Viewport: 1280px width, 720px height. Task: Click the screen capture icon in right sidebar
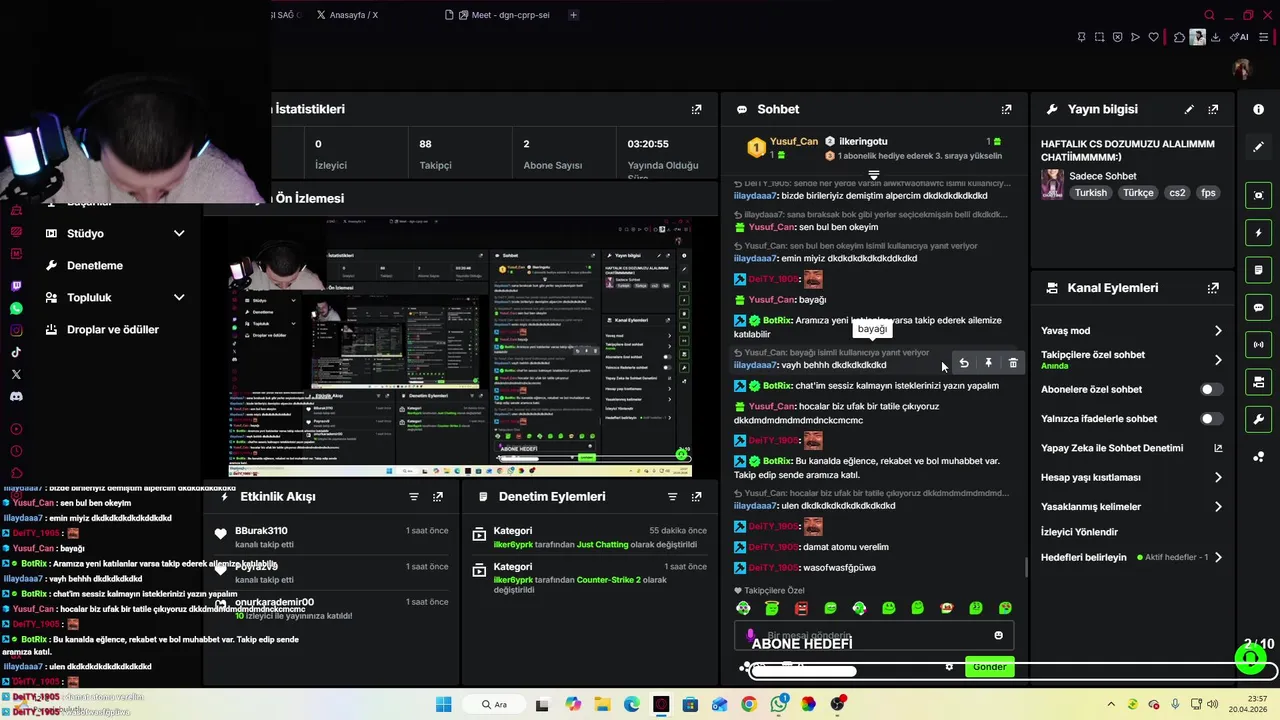pos(1259,195)
